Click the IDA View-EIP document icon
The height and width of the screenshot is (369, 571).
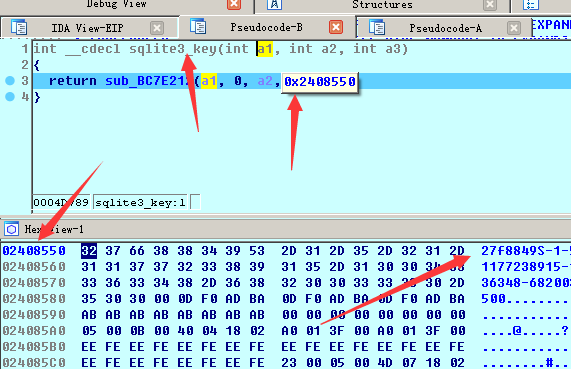point(19,27)
